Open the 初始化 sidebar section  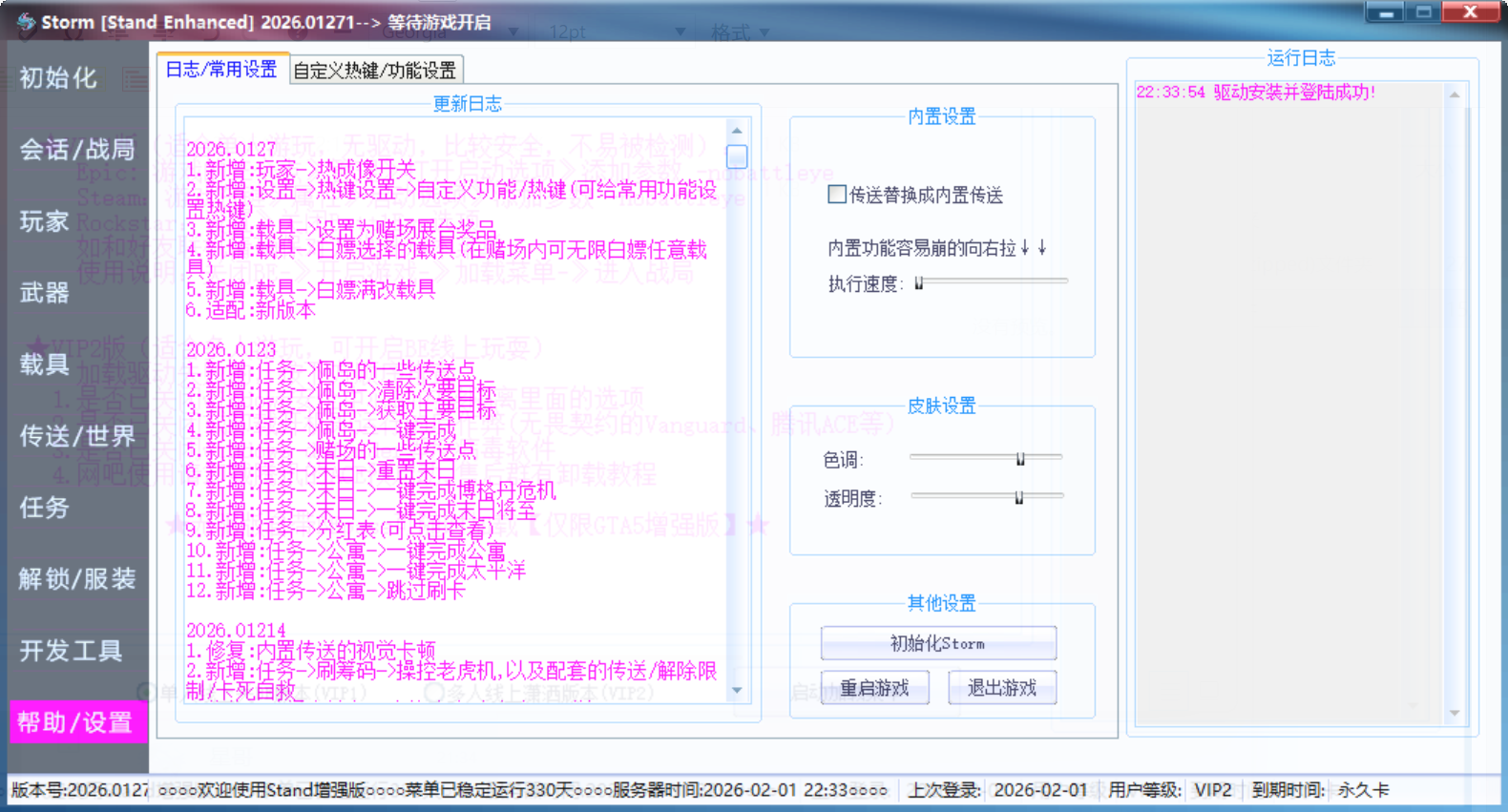point(58,78)
